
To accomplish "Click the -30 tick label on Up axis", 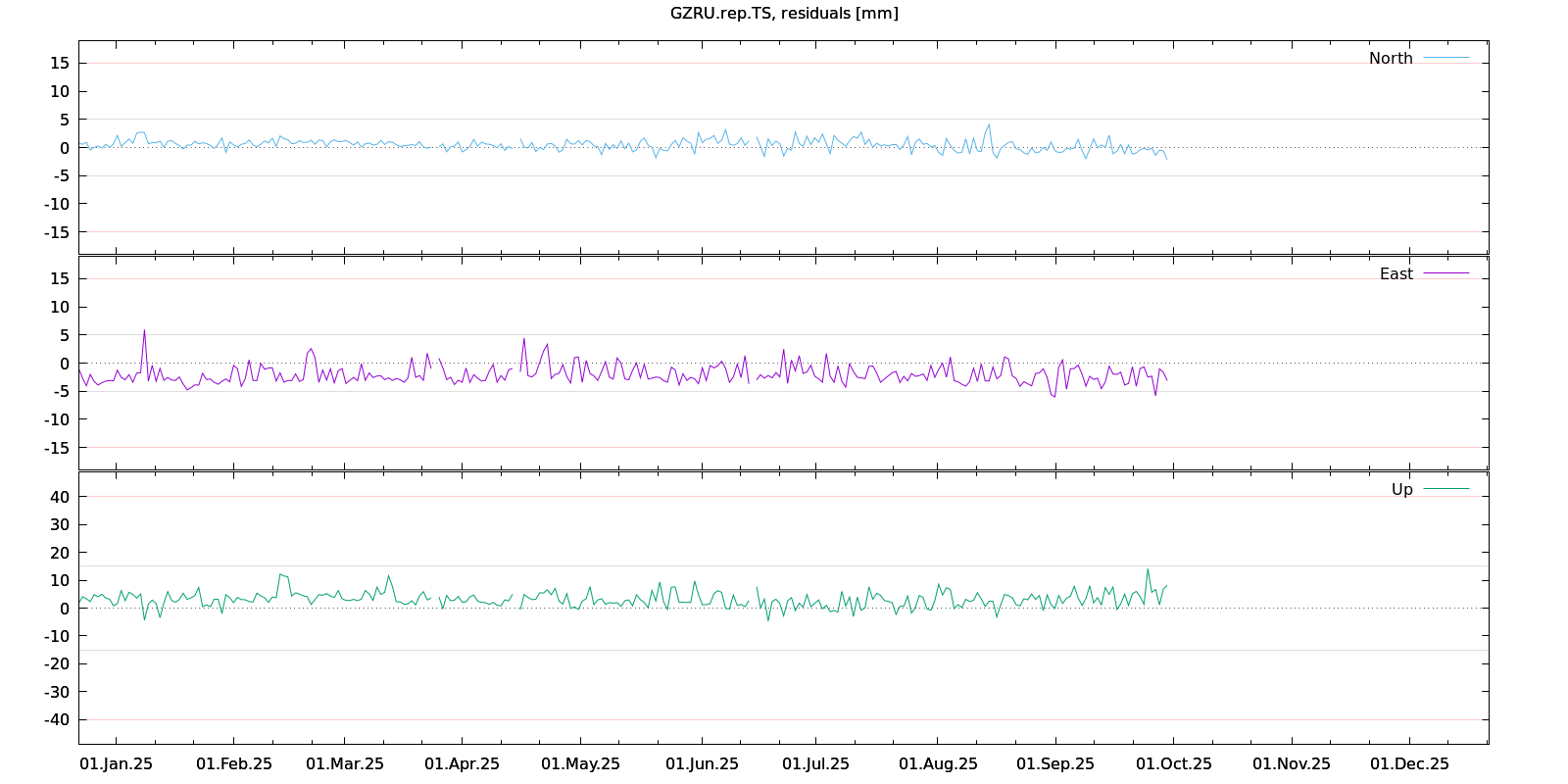I will (56, 692).
